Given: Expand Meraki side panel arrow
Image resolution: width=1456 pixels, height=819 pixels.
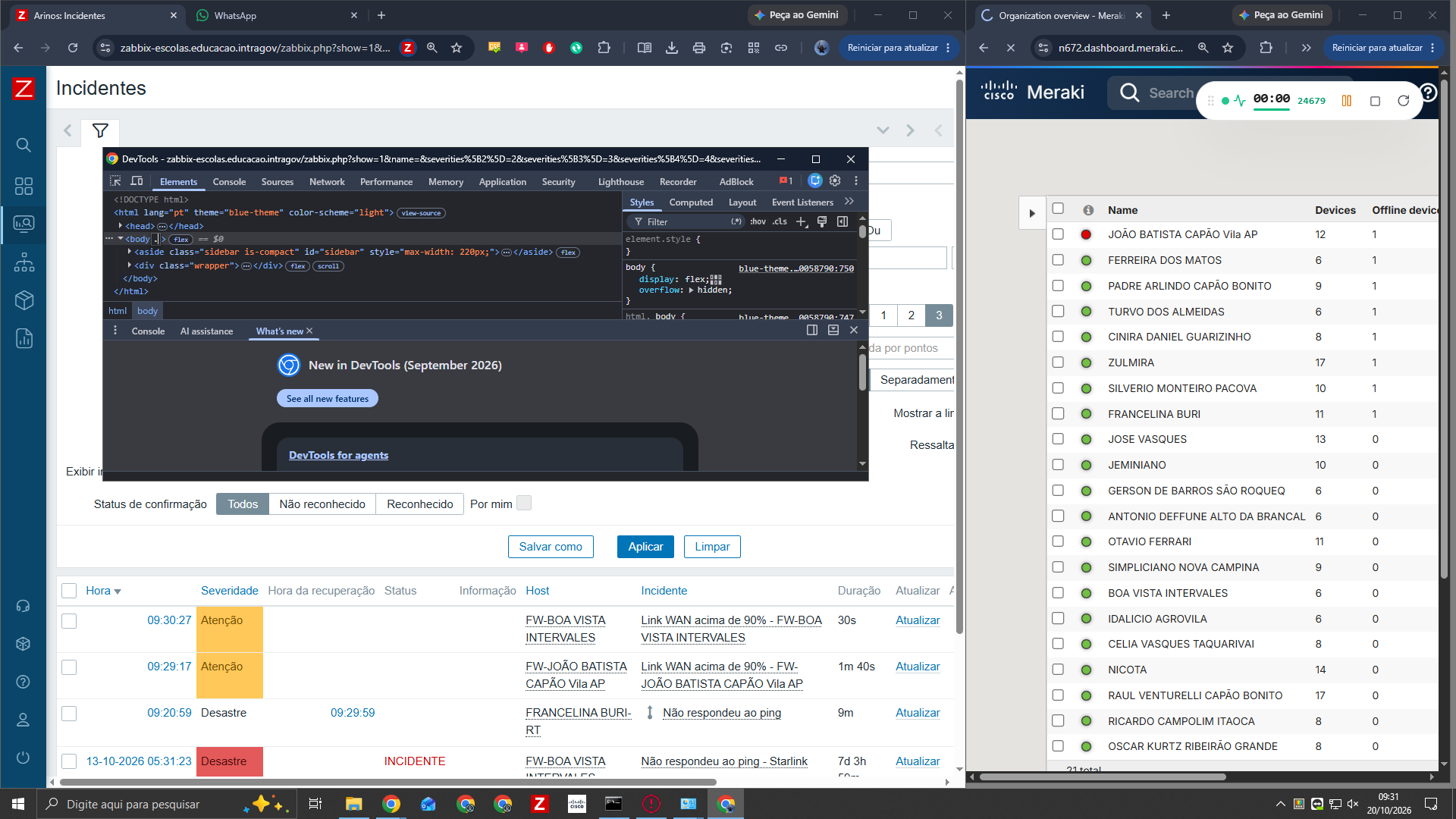Looking at the screenshot, I should 1031,213.
